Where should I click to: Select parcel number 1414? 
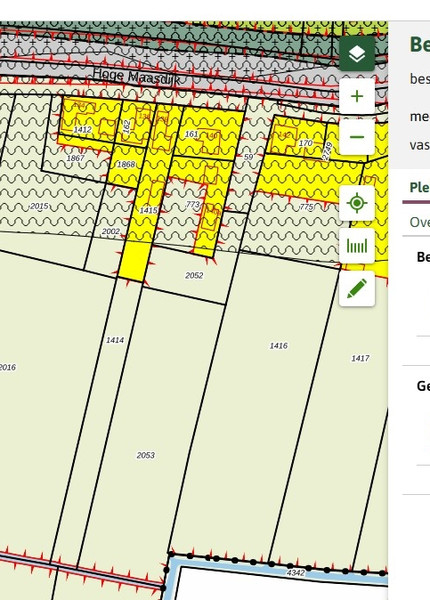115,340
